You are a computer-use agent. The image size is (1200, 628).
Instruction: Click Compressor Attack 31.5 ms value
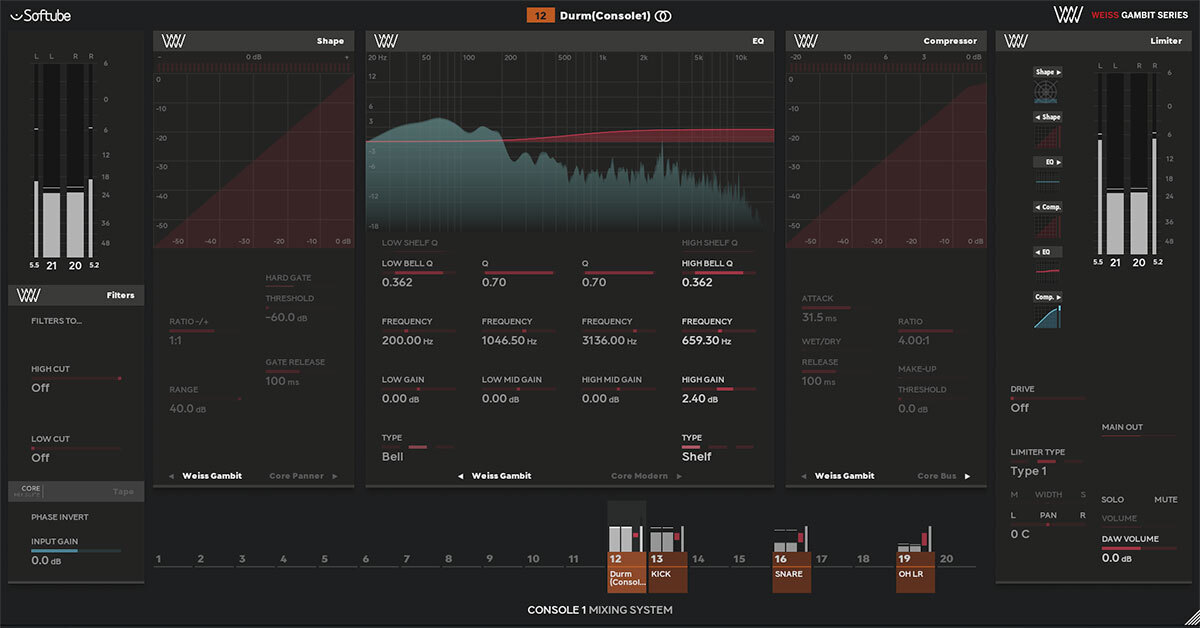click(819, 317)
